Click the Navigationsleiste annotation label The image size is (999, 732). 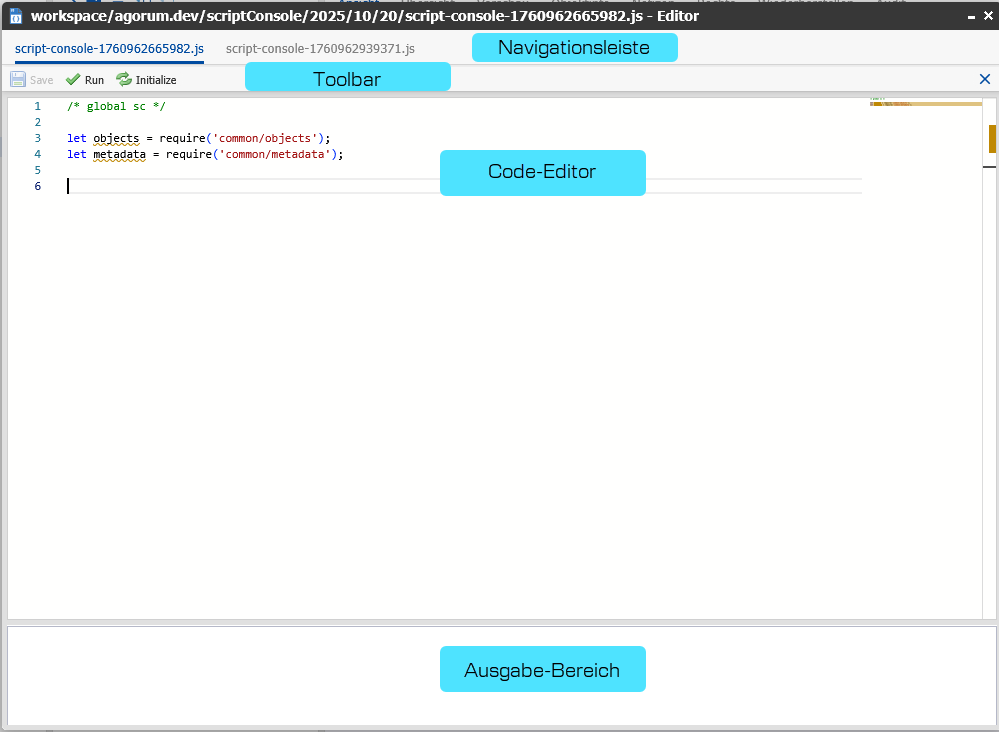pyautogui.click(x=574, y=48)
